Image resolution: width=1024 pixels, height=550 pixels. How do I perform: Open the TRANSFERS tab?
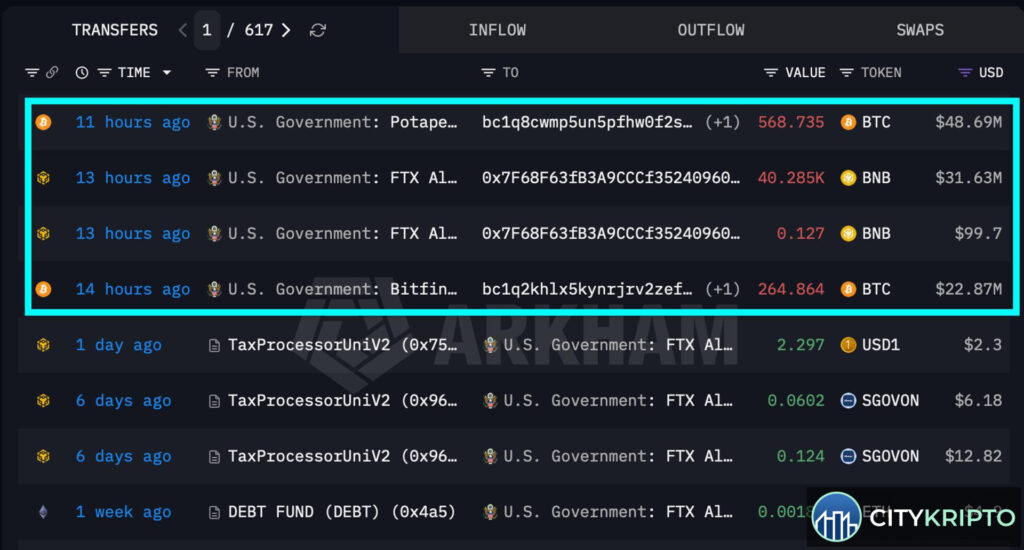coord(114,30)
